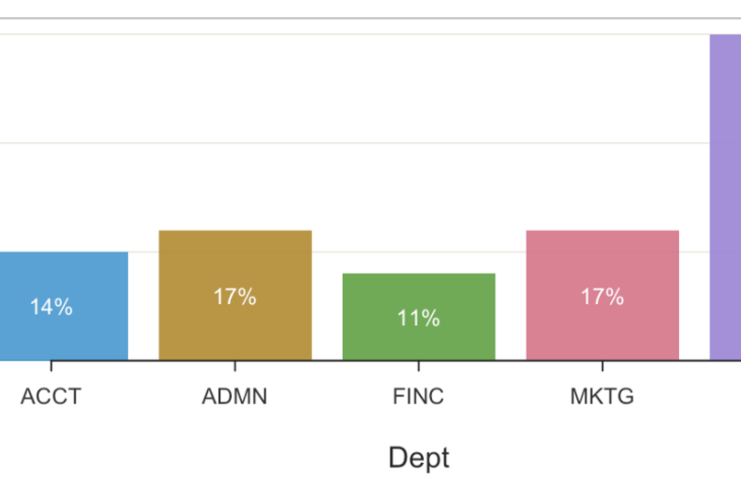Click the FINC x-axis label
741x486 pixels.
pos(418,397)
